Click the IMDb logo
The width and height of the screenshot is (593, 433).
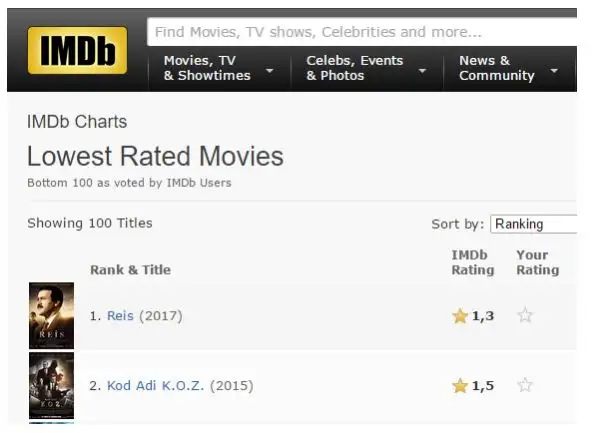tap(77, 50)
